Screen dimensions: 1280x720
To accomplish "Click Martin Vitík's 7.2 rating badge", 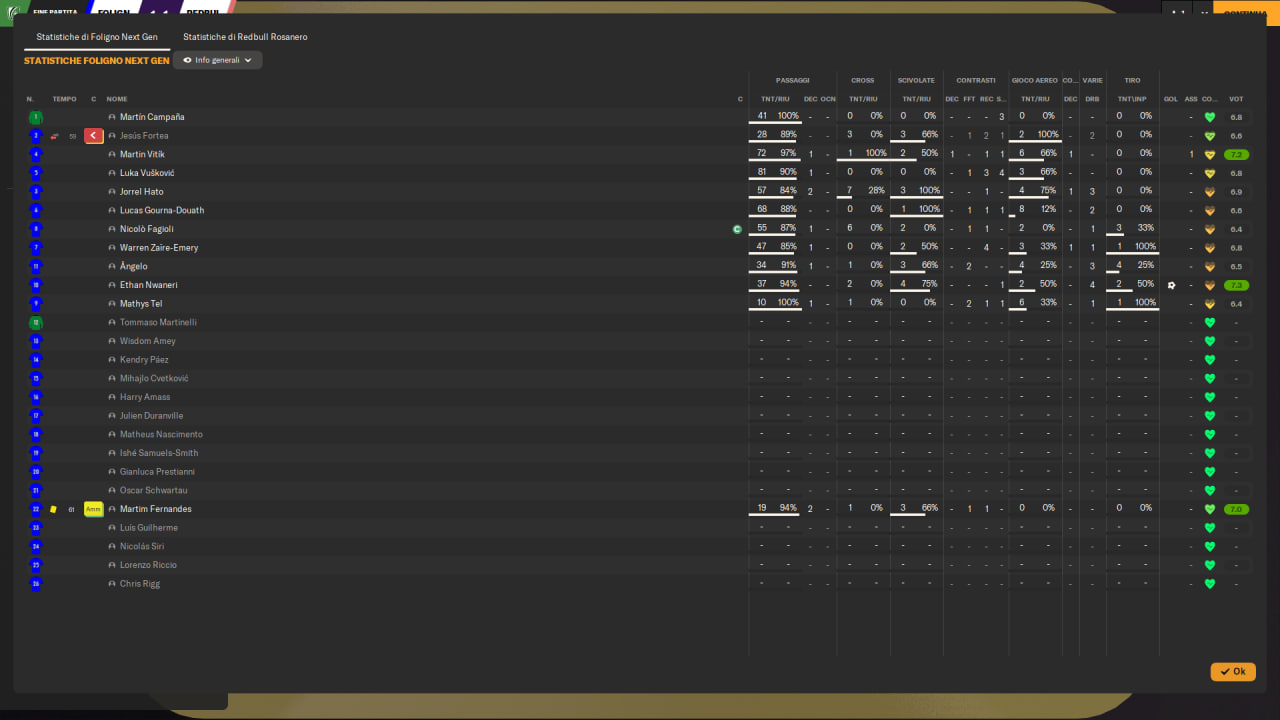I will coord(1237,155).
